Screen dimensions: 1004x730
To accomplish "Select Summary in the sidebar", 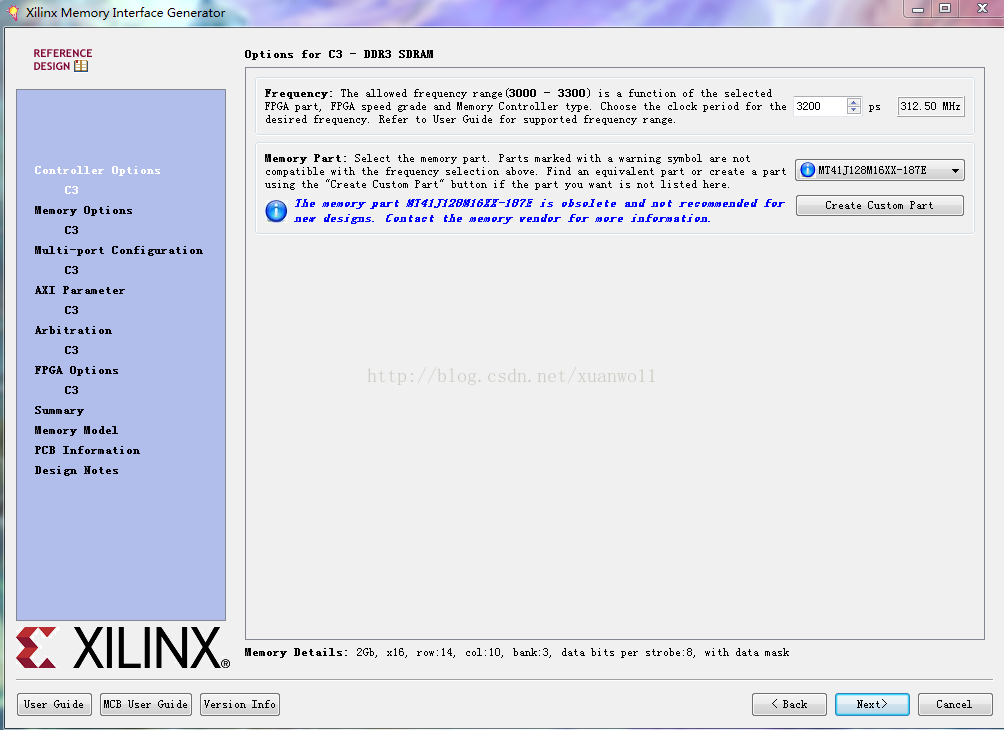I will [59, 410].
